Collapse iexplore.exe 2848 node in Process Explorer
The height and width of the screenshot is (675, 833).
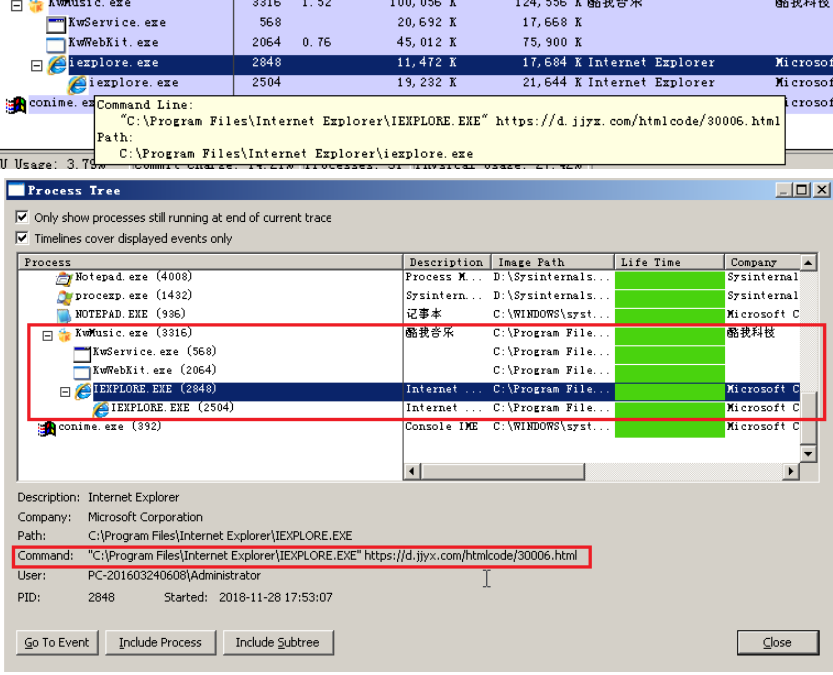pyautogui.click(x=36, y=66)
